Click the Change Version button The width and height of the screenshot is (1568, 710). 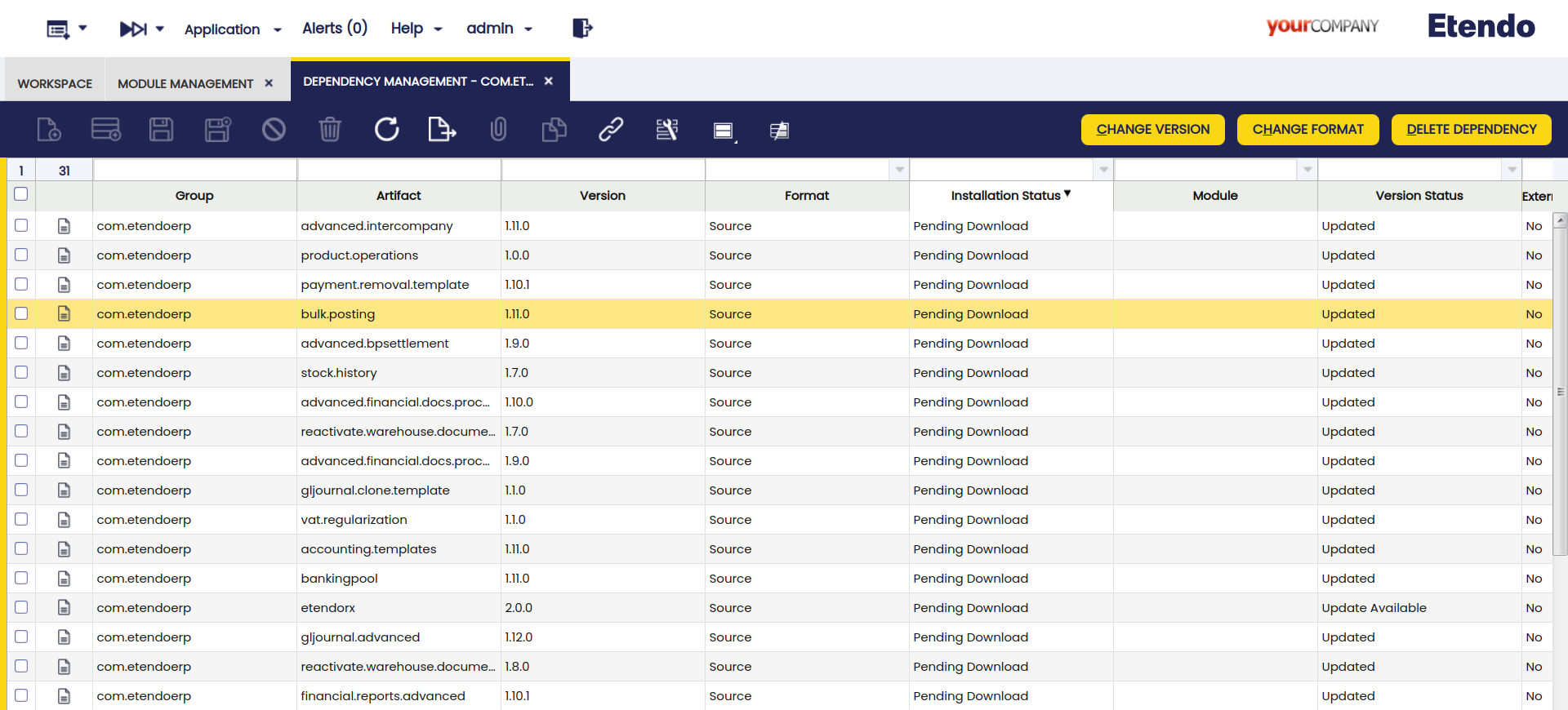1153,130
